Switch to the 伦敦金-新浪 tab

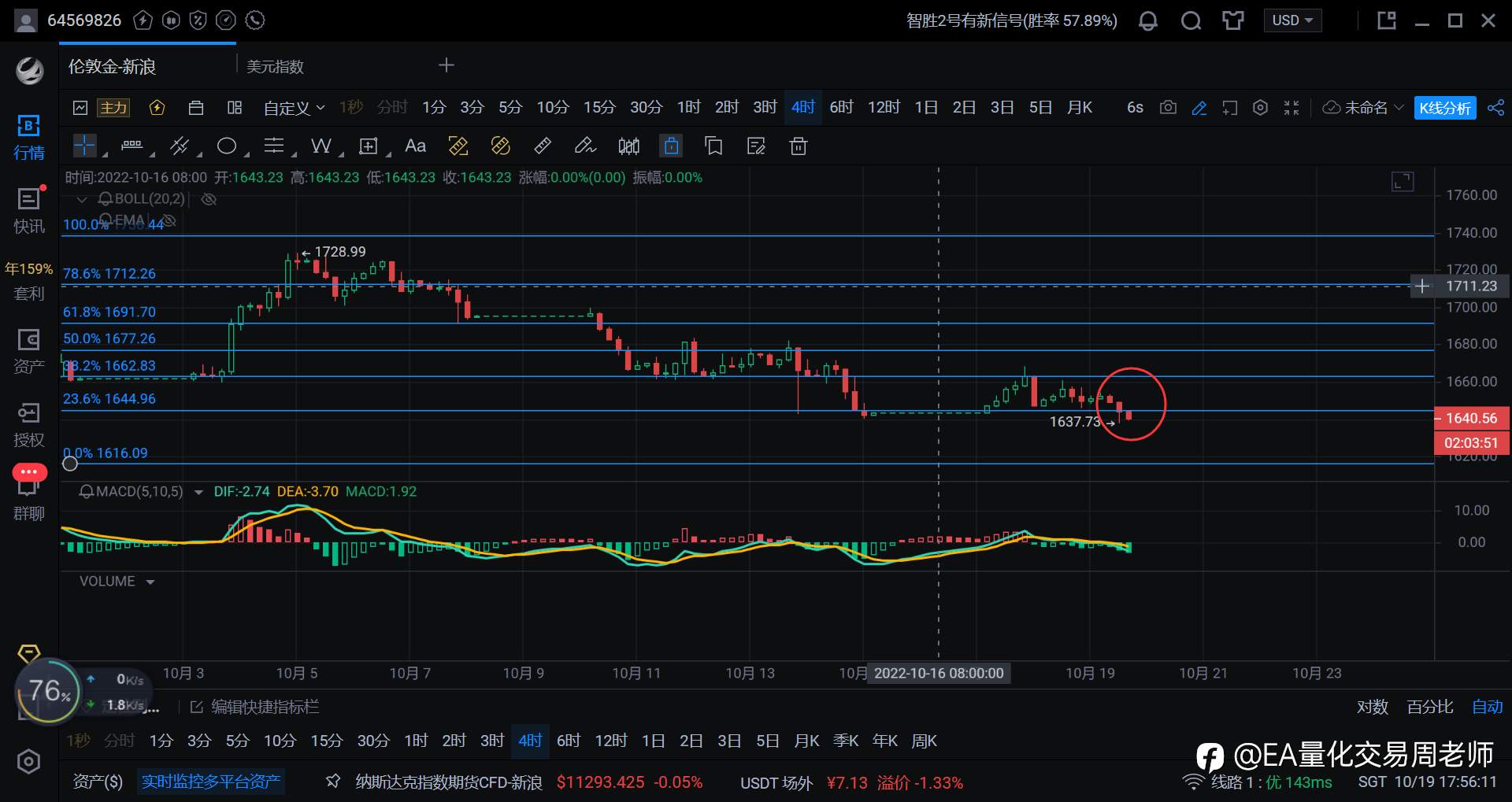pos(112,67)
